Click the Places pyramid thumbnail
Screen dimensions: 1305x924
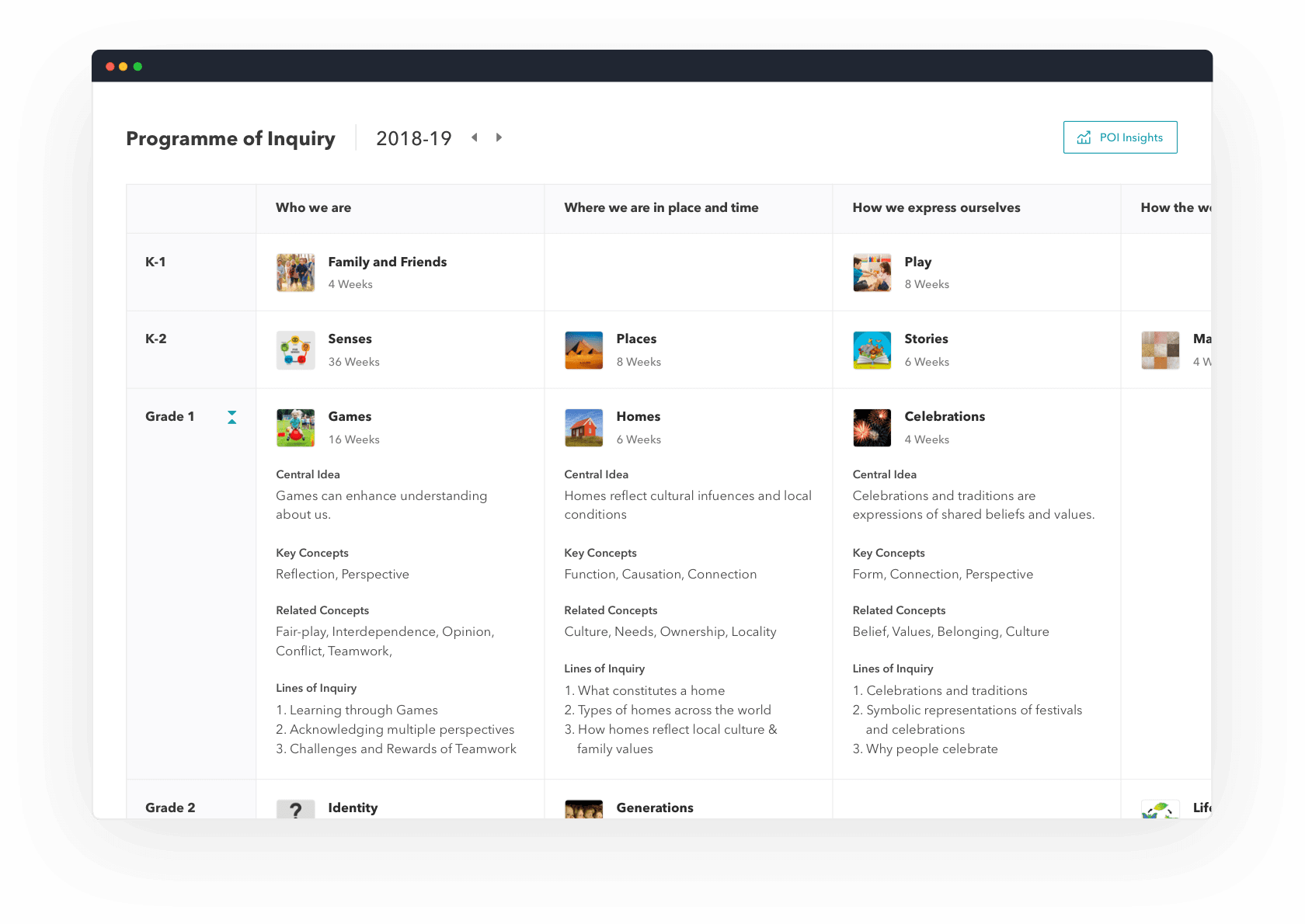click(x=583, y=350)
